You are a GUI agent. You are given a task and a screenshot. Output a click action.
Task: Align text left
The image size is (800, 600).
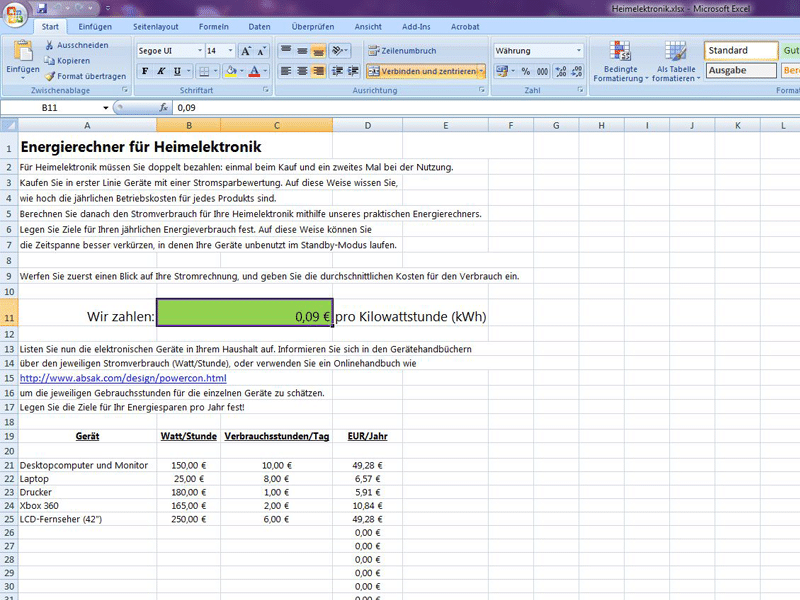286,71
